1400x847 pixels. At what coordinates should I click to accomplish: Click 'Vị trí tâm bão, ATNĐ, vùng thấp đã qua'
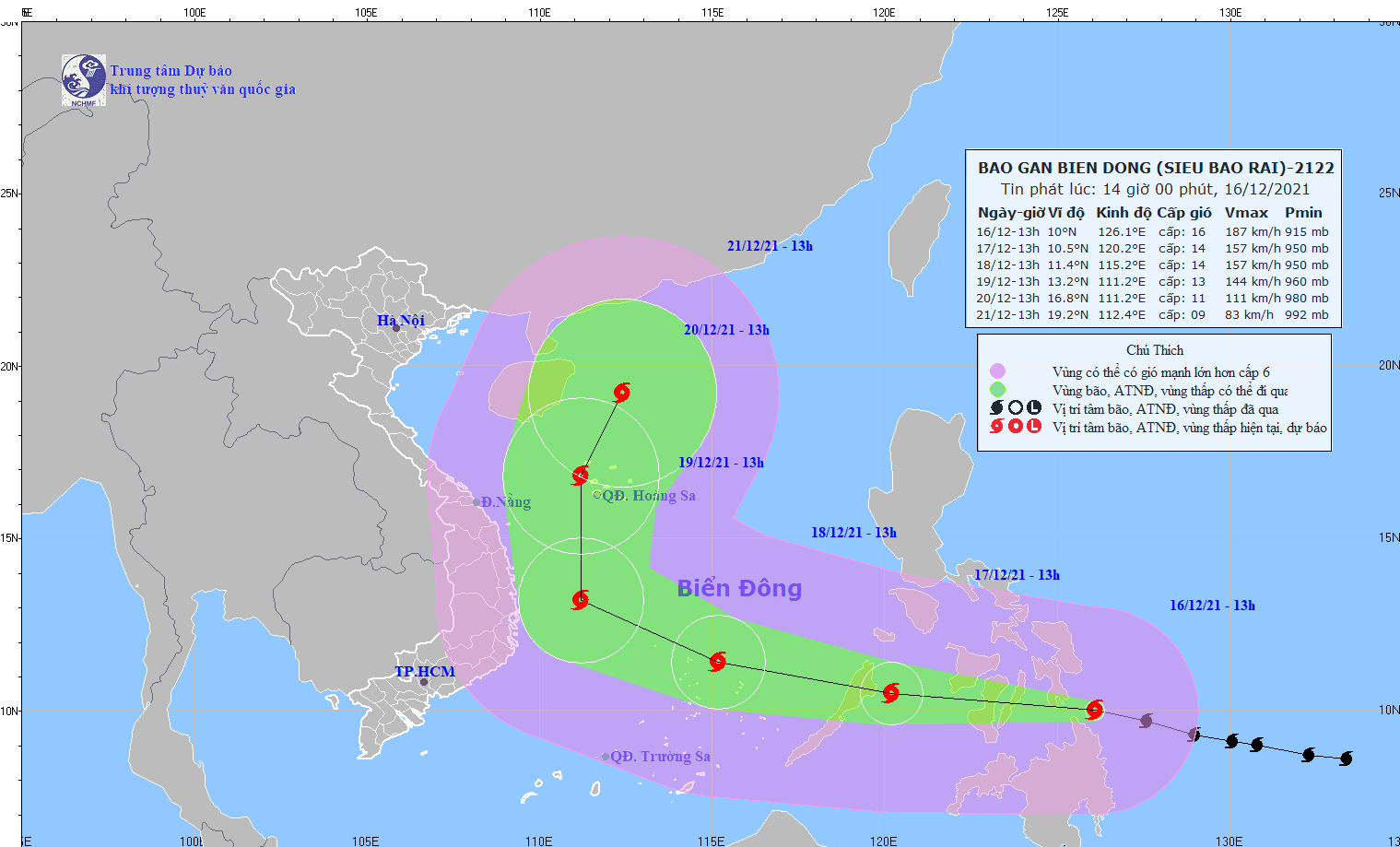click(x=1165, y=409)
